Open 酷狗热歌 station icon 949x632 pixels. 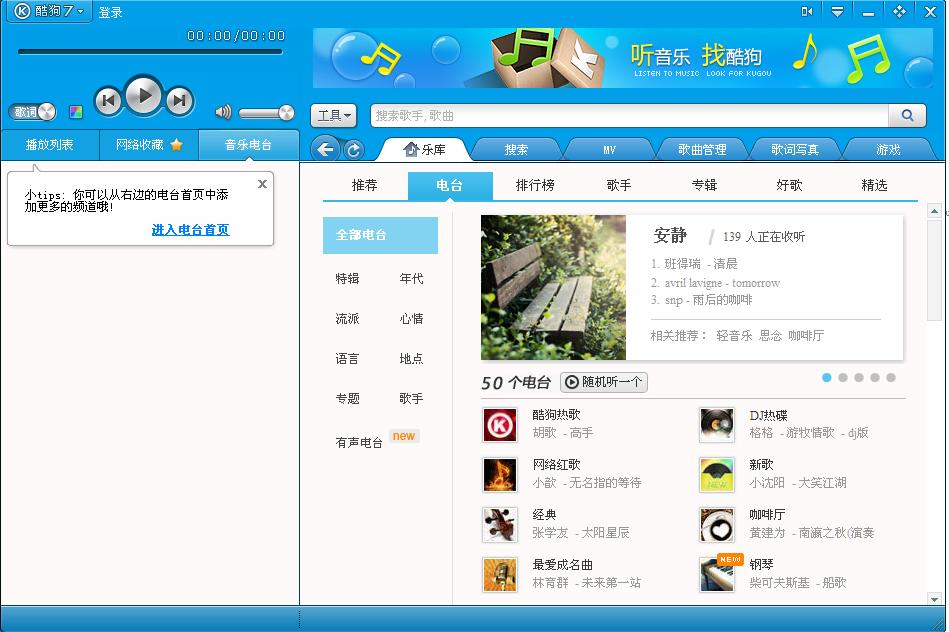coord(500,425)
